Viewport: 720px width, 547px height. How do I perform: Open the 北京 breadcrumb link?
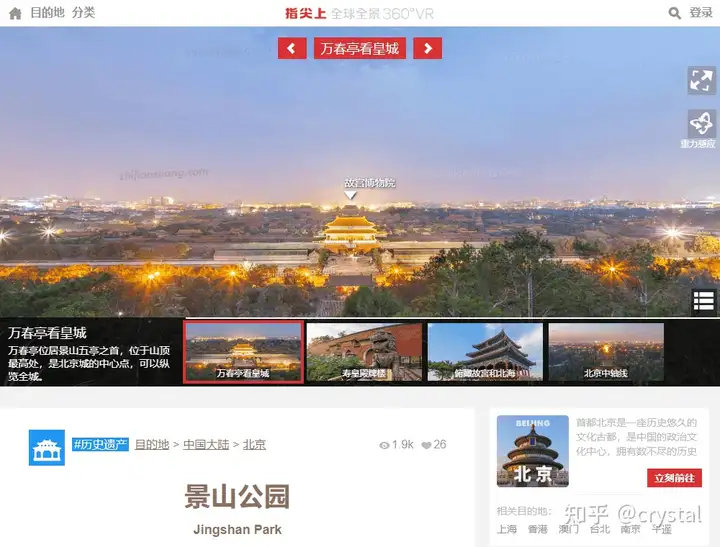point(254,445)
